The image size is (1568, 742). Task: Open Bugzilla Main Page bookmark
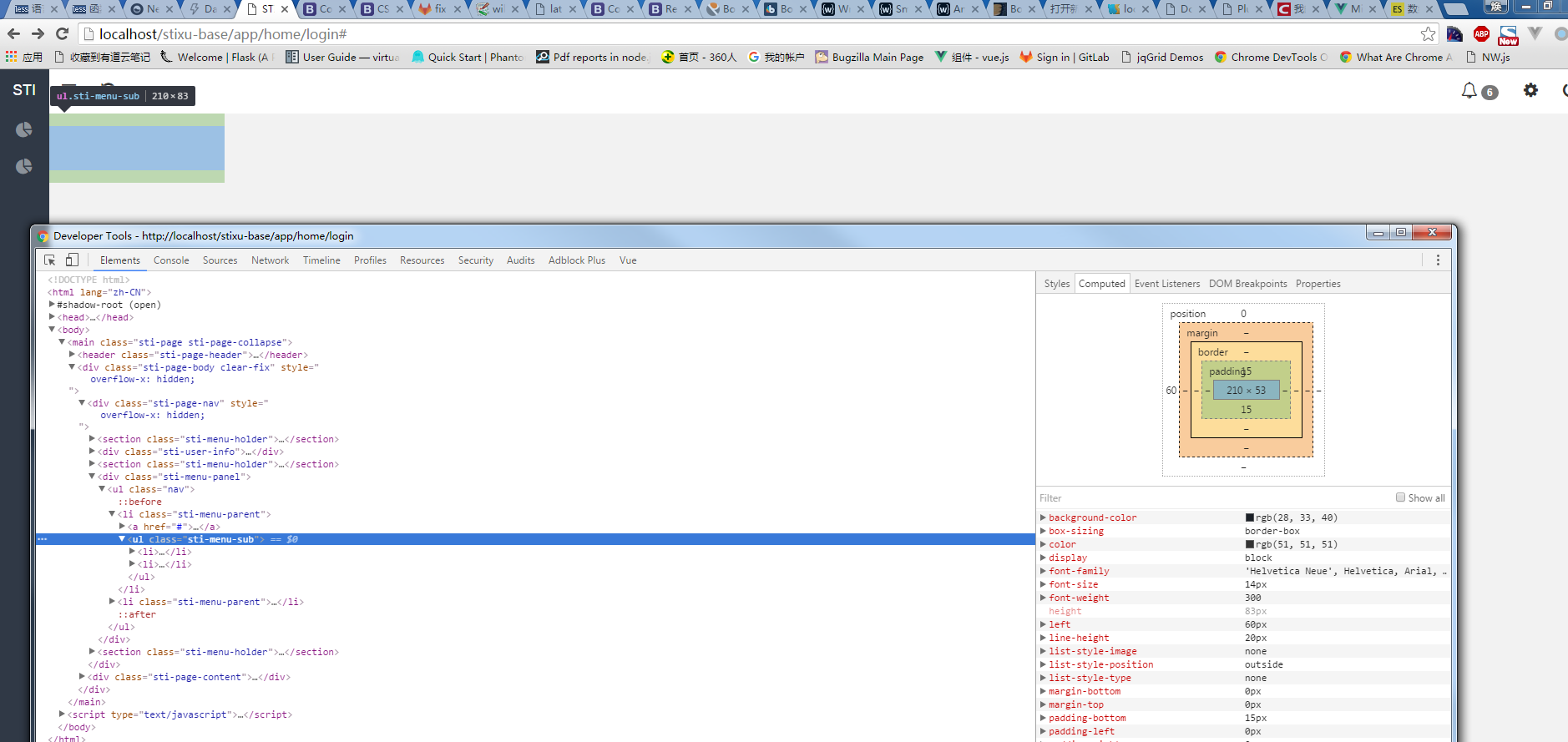click(869, 57)
